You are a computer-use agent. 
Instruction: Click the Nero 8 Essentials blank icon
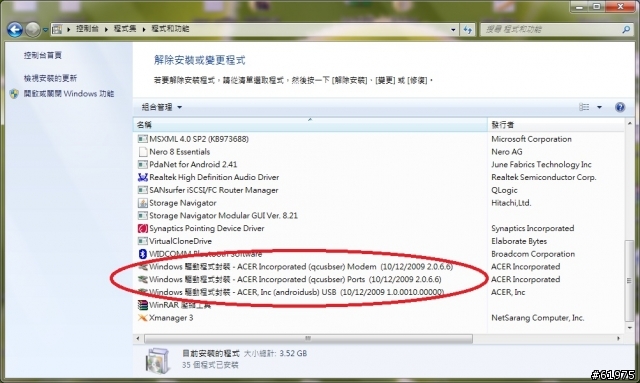tap(142, 152)
